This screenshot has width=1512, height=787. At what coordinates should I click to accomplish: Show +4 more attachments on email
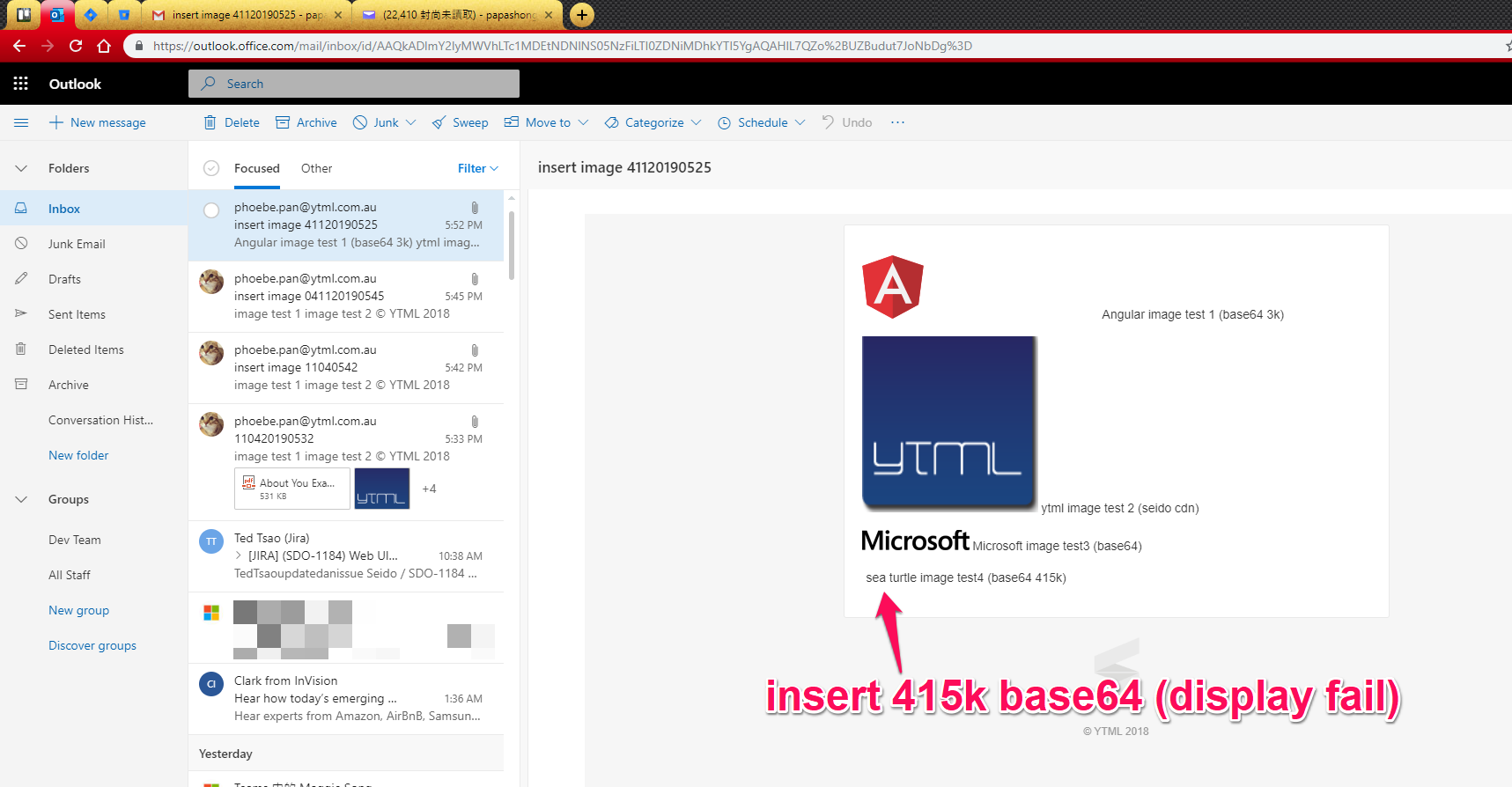pos(429,489)
